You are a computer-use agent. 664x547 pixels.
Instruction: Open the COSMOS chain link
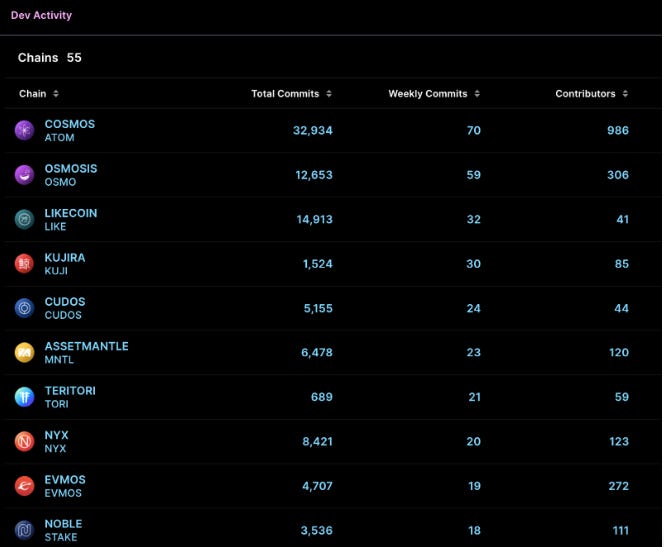point(70,124)
